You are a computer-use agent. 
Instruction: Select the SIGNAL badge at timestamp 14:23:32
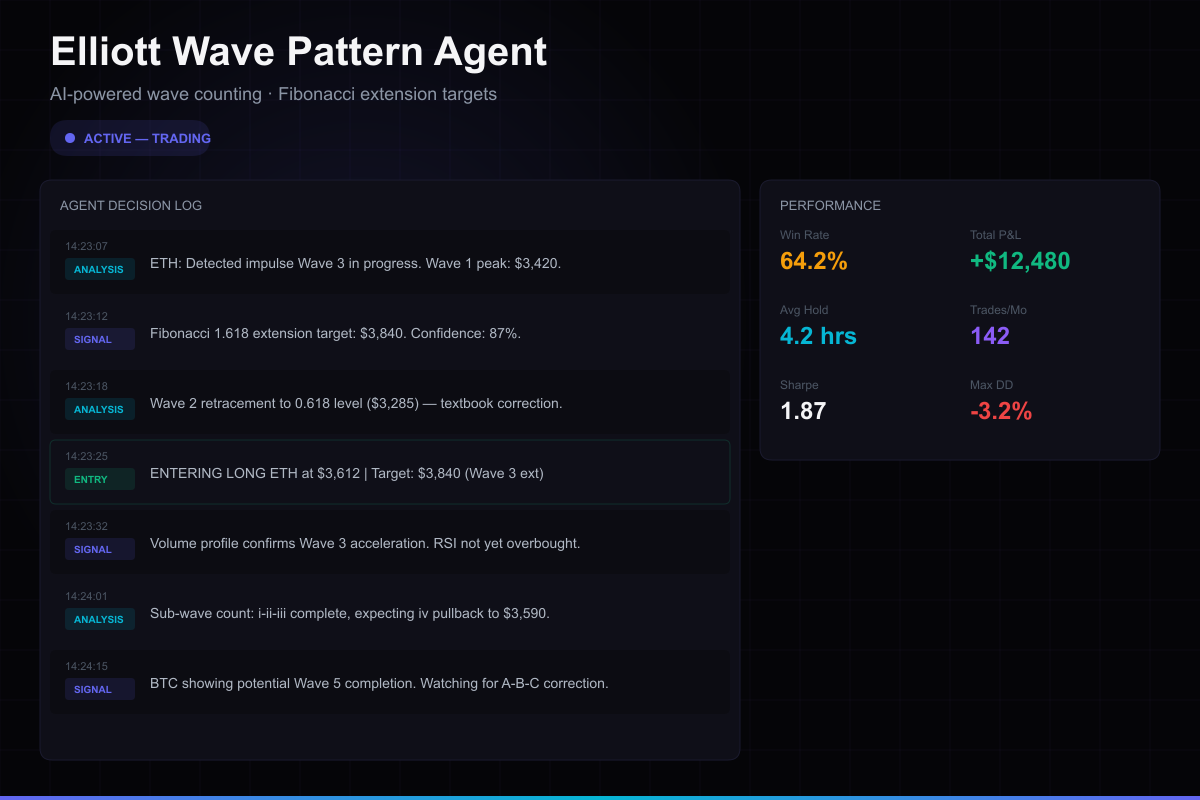tap(99, 549)
